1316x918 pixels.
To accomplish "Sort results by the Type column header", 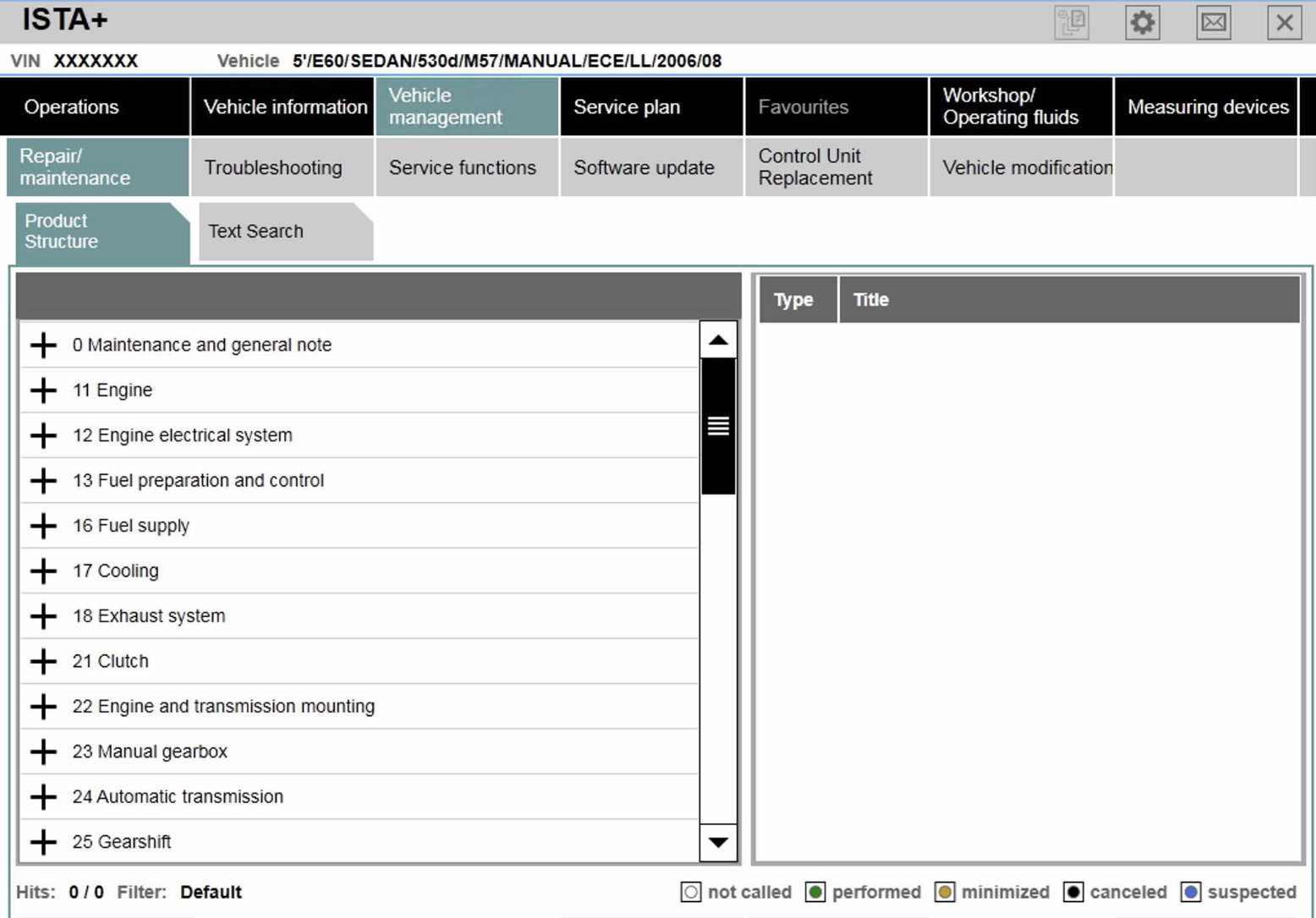I will point(798,299).
